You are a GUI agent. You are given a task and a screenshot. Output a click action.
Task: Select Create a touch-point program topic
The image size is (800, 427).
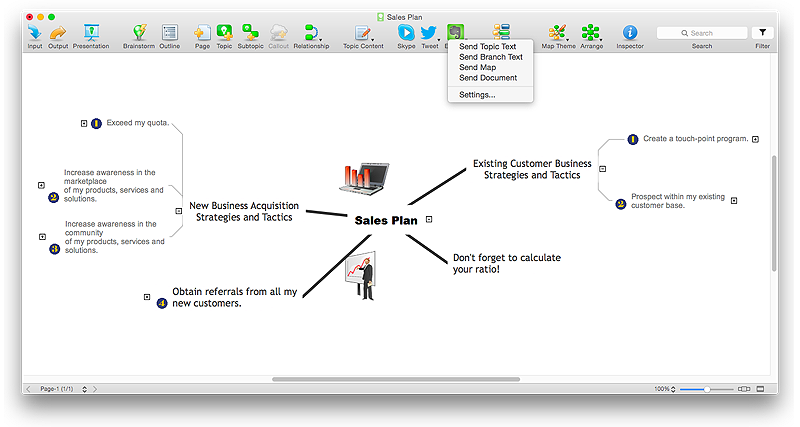695,139
